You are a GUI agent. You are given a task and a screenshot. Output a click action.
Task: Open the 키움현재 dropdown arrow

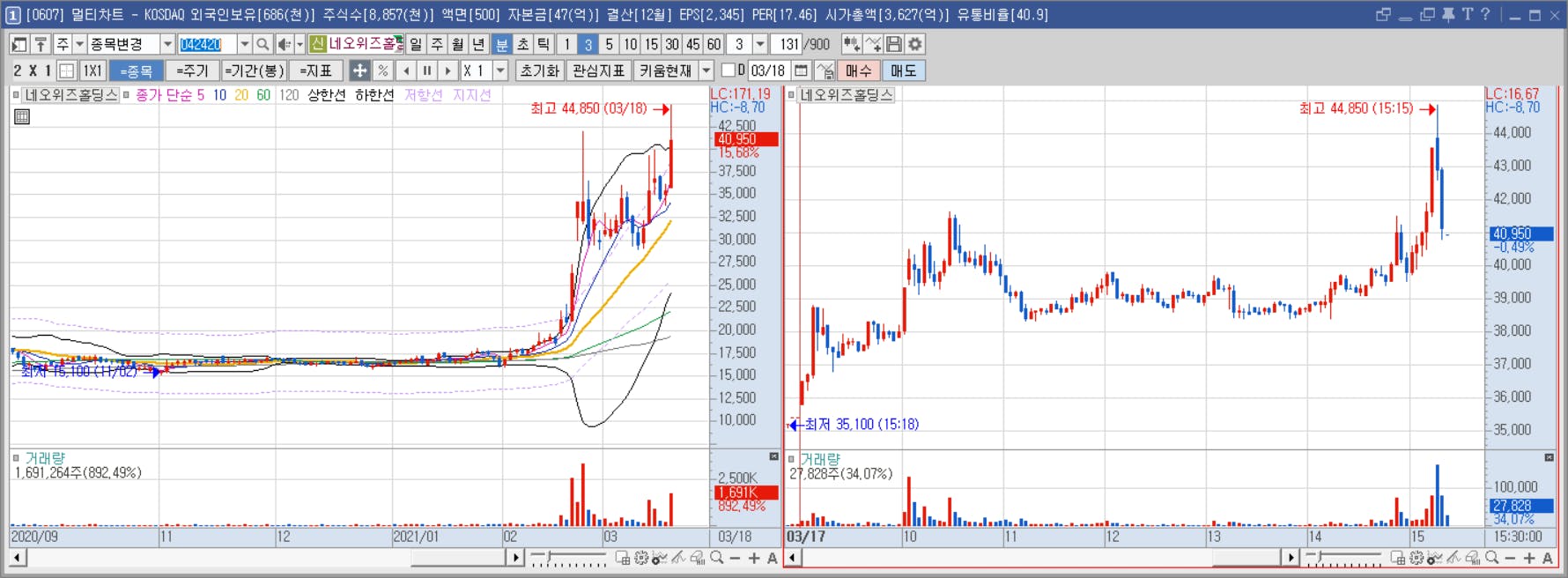[x=706, y=70]
